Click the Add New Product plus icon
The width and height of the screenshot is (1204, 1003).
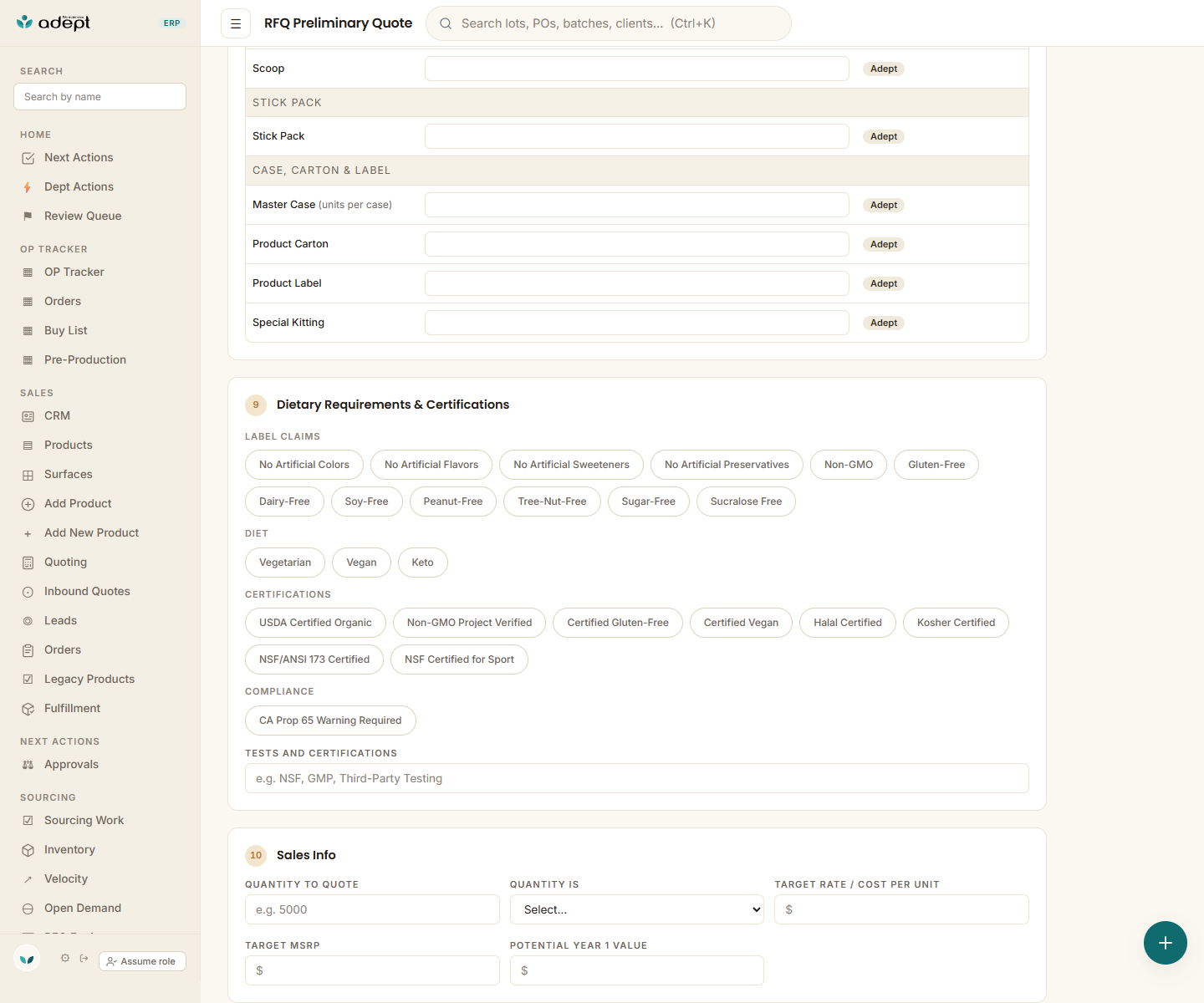[28, 533]
